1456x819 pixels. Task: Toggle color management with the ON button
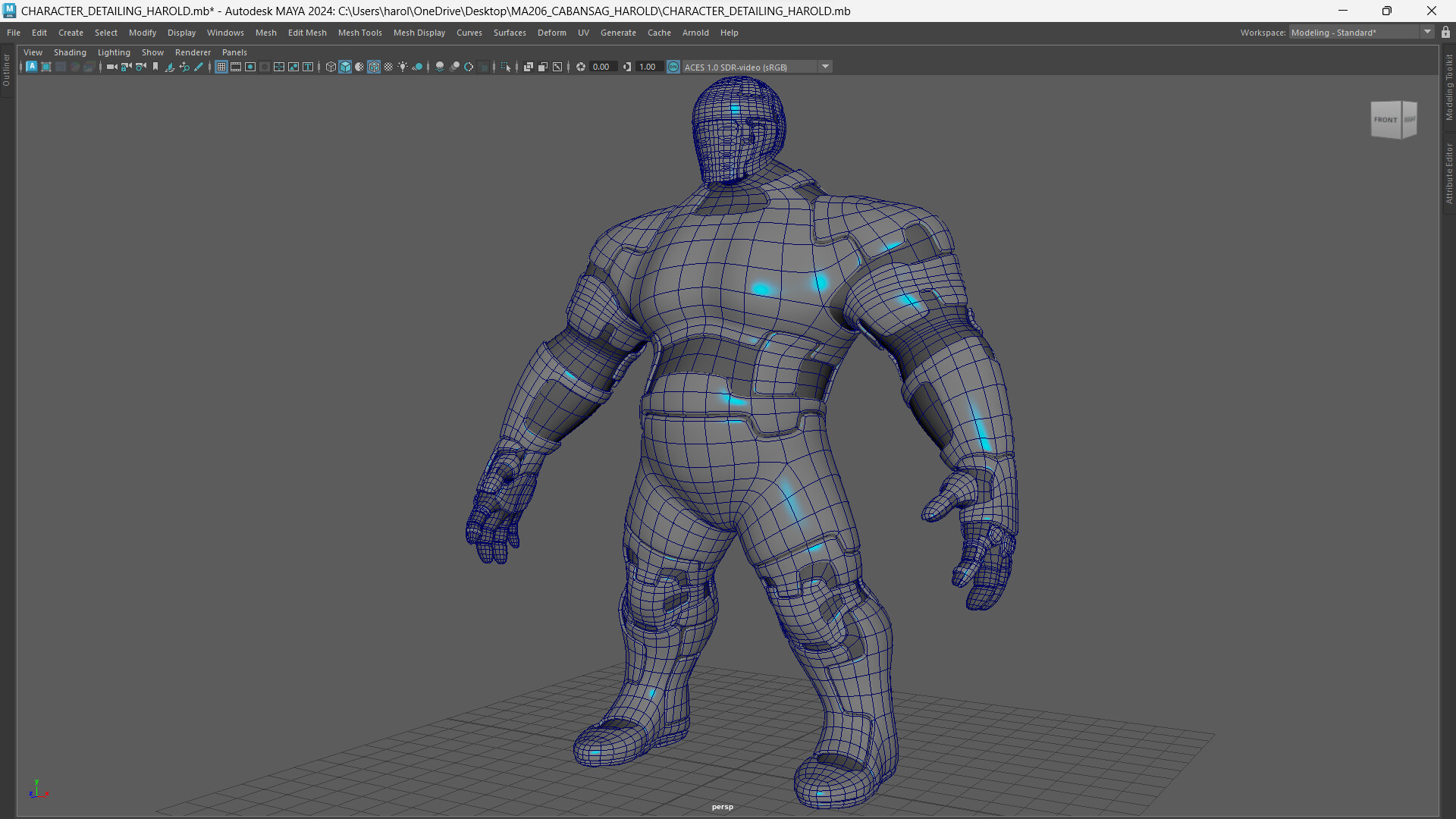(x=673, y=67)
